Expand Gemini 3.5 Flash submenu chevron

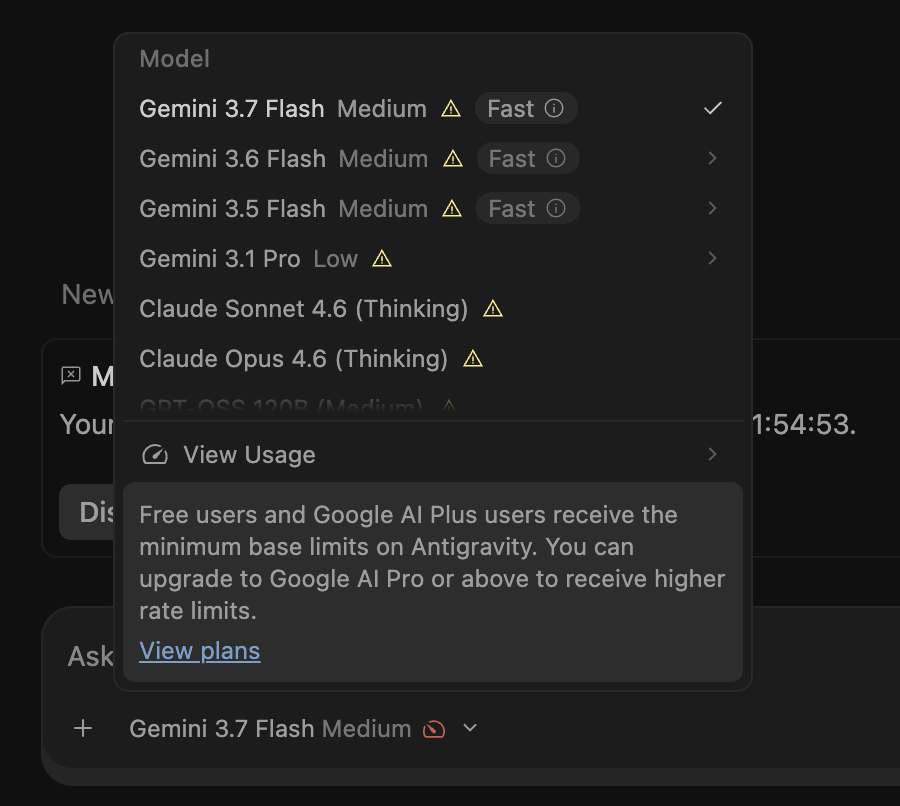point(712,208)
